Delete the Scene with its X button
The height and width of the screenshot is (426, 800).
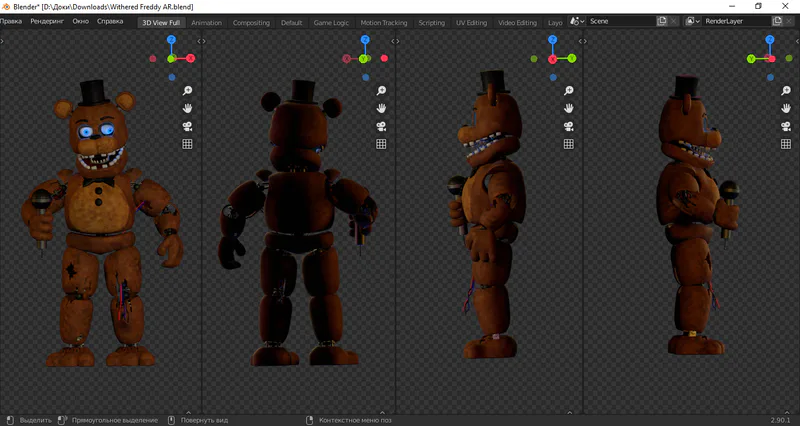click(x=673, y=21)
